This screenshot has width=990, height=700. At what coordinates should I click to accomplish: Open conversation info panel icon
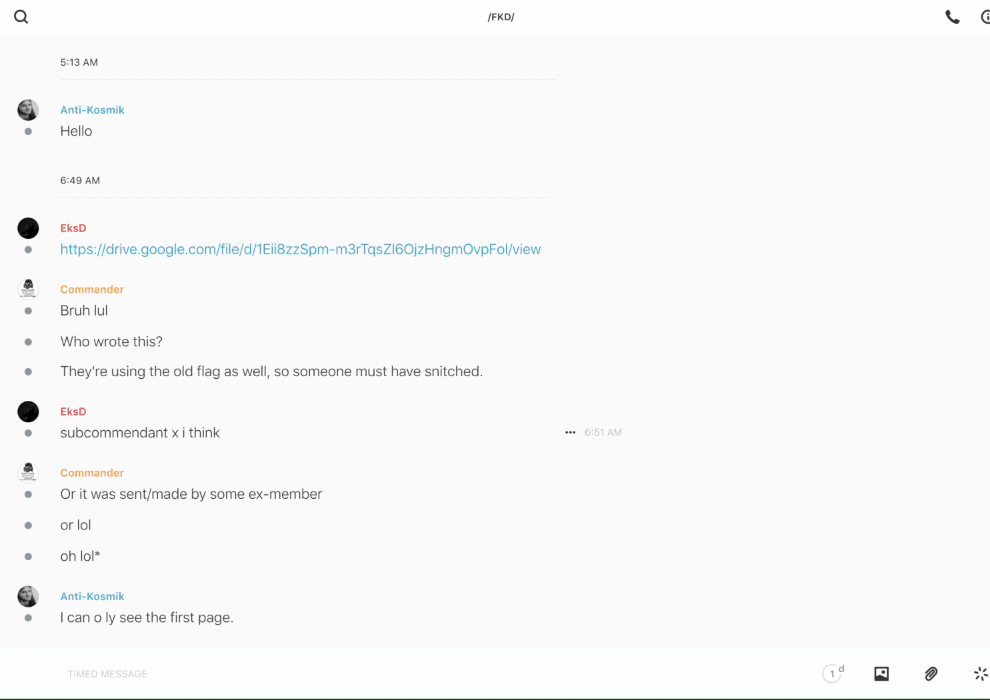pos(985,17)
